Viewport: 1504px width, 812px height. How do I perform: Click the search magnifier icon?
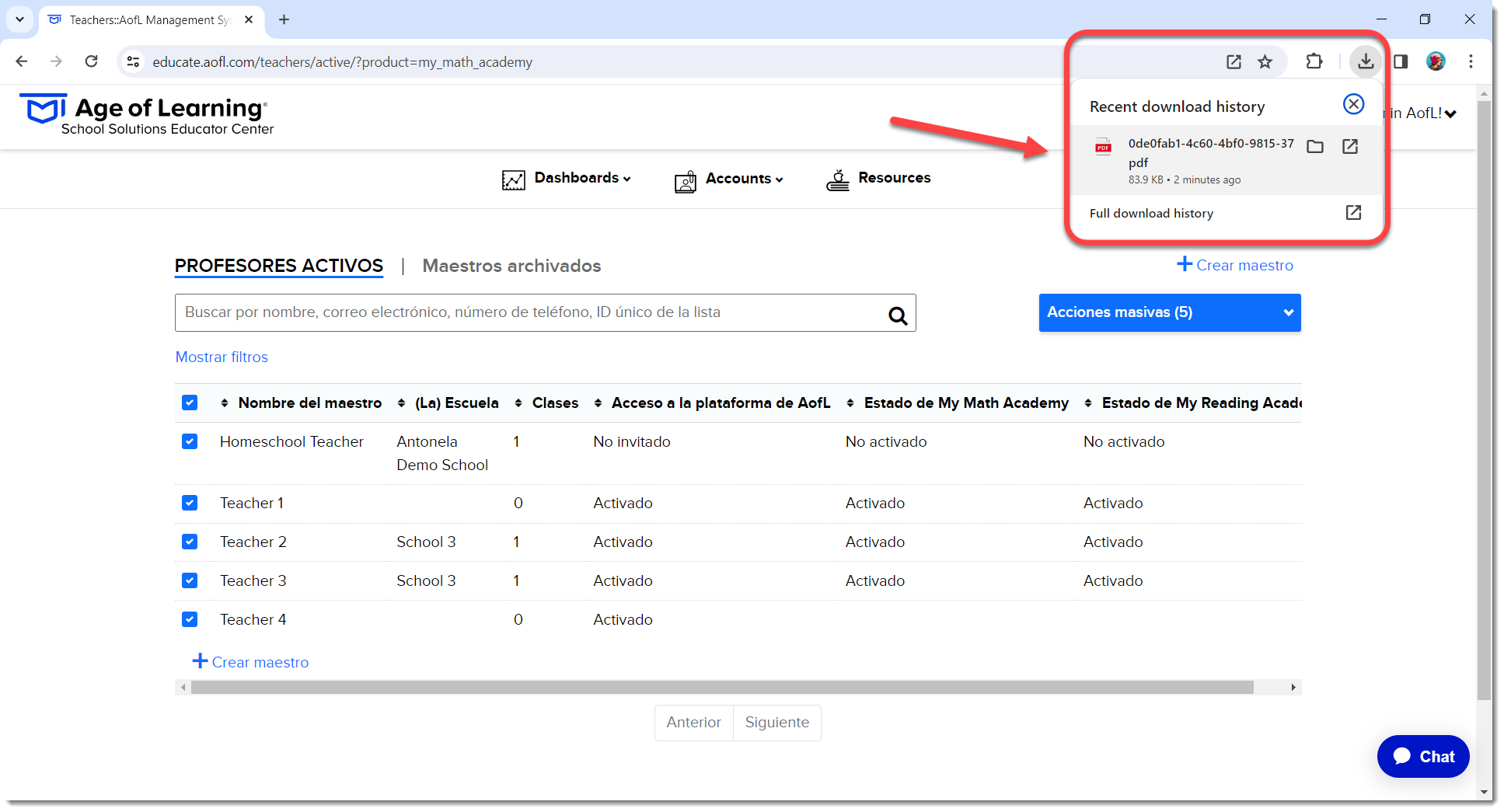click(x=898, y=315)
